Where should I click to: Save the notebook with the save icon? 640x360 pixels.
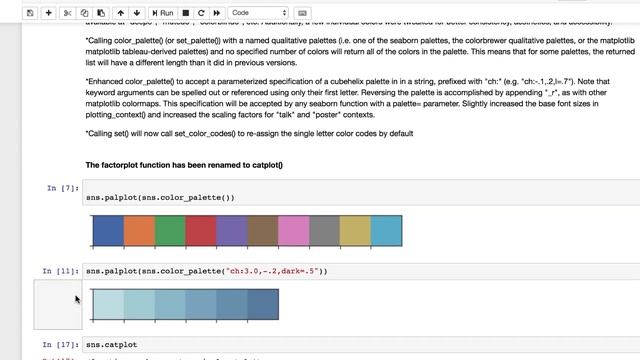coord(30,13)
